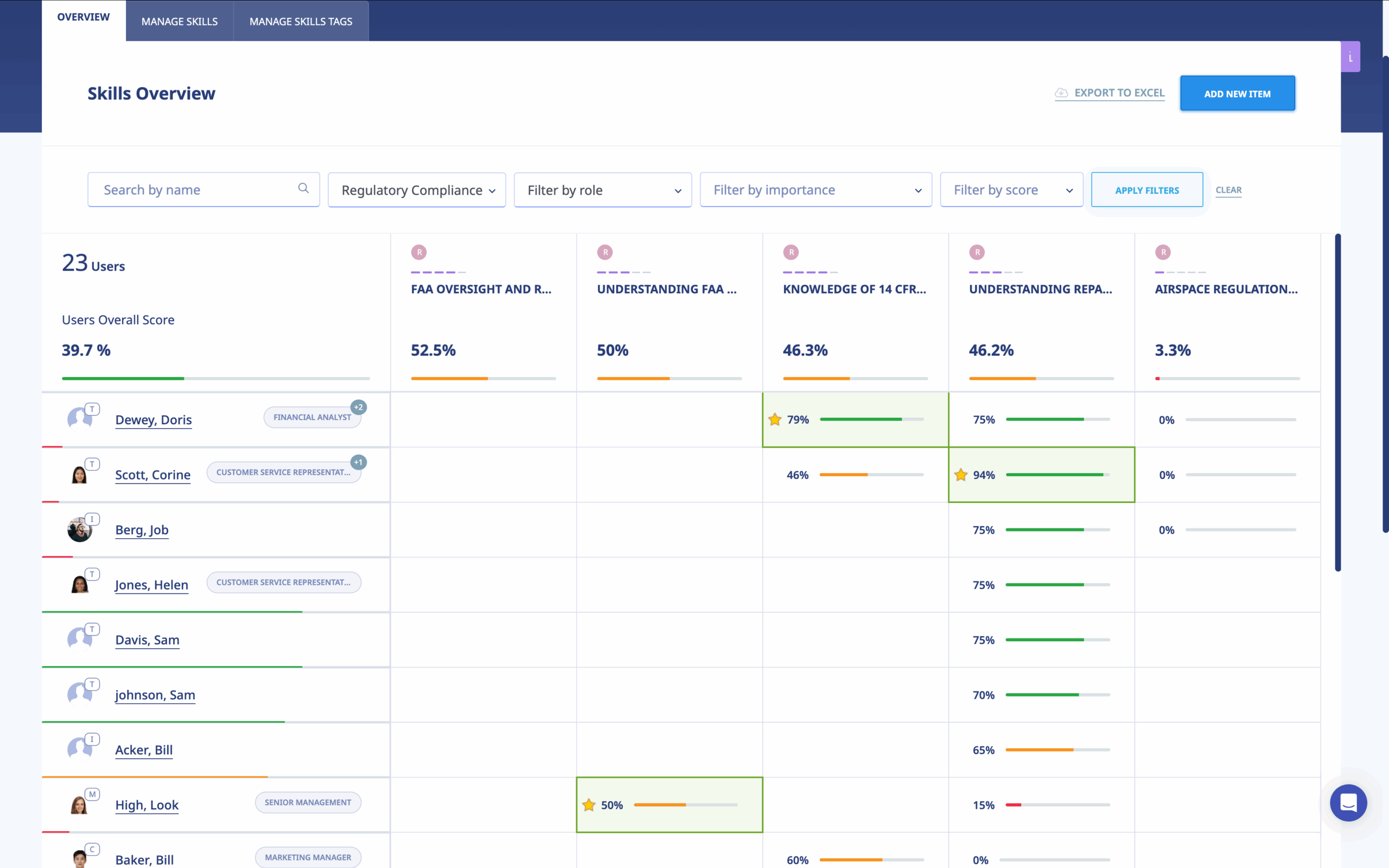The image size is (1389, 868).
Task: Click AIRSPACE REGULATION... column header
Action: point(1226,289)
